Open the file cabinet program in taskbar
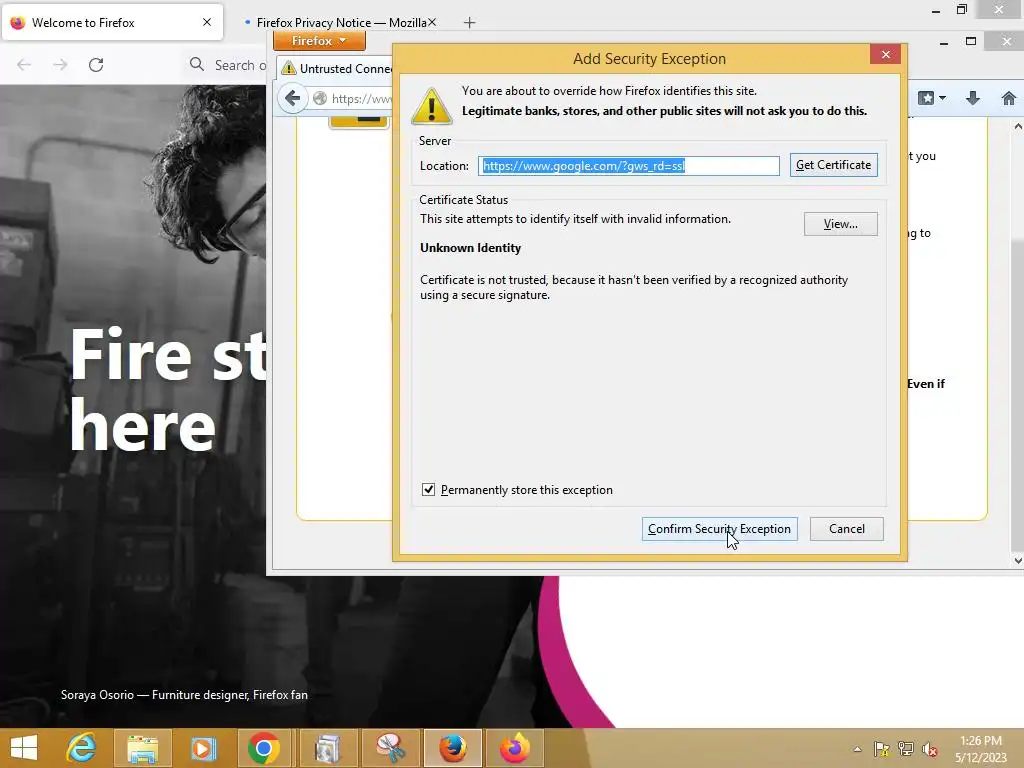Image resolution: width=1024 pixels, height=768 pixels. [327, 748]
